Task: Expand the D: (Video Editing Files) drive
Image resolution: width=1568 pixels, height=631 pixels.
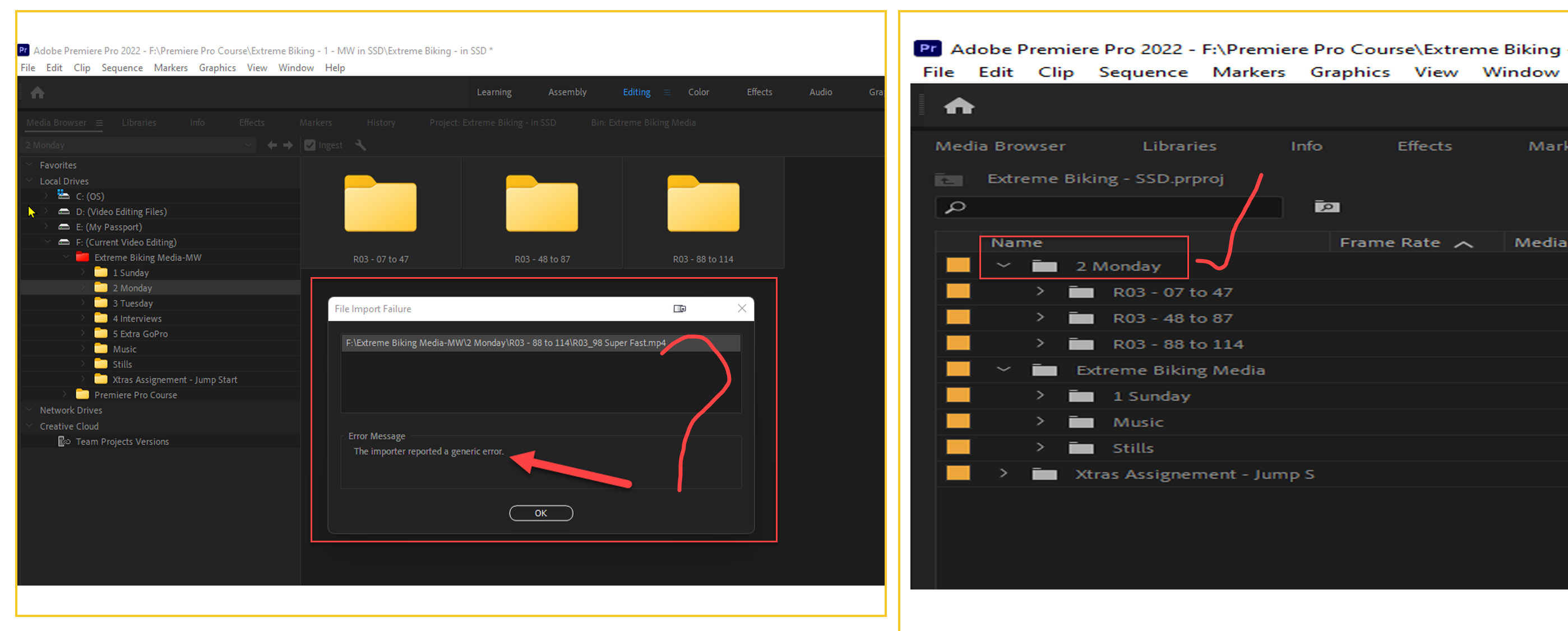Action: (47, 211)
